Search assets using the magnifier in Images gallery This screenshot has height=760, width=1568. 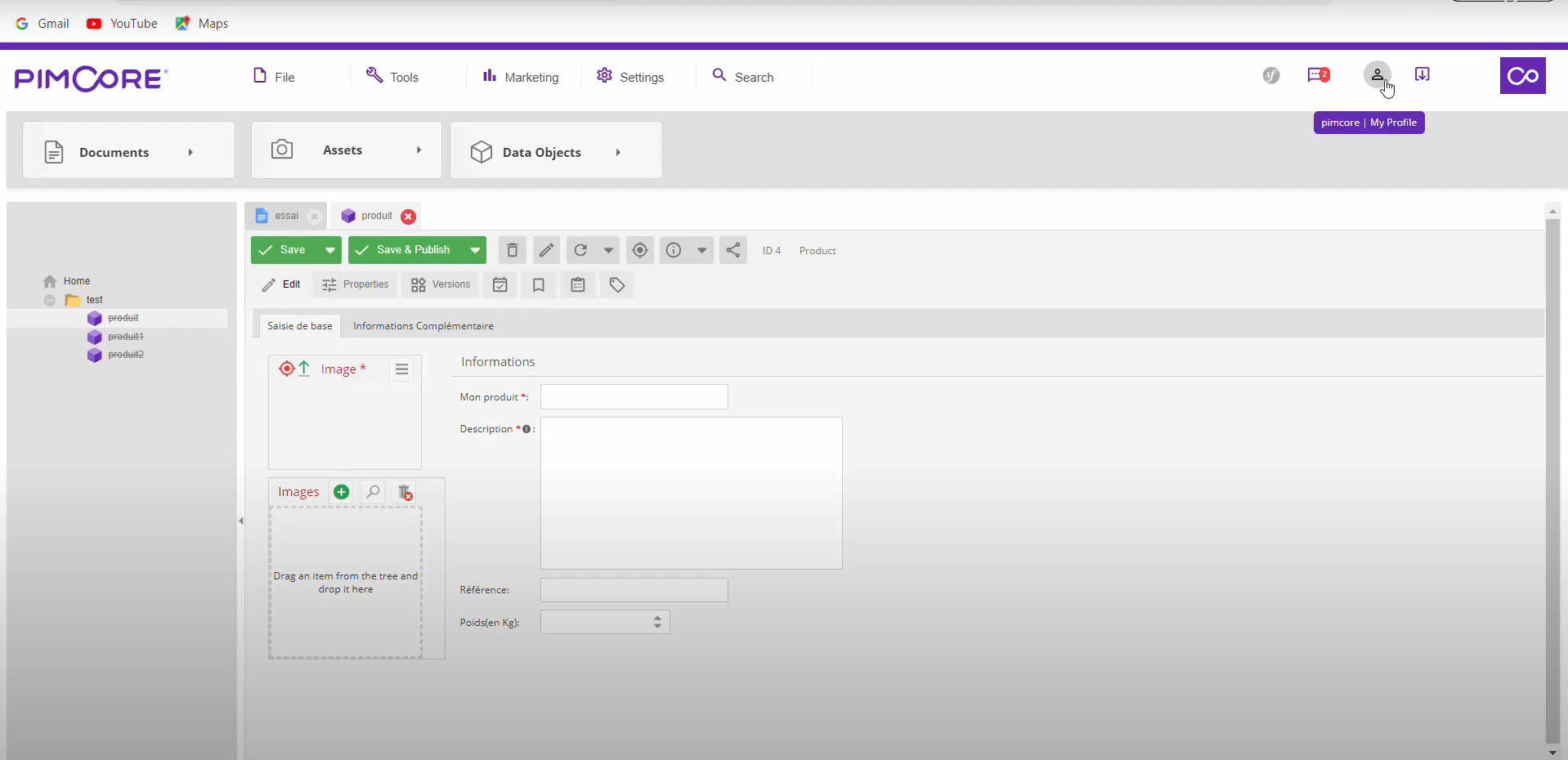tap(372, 491)
